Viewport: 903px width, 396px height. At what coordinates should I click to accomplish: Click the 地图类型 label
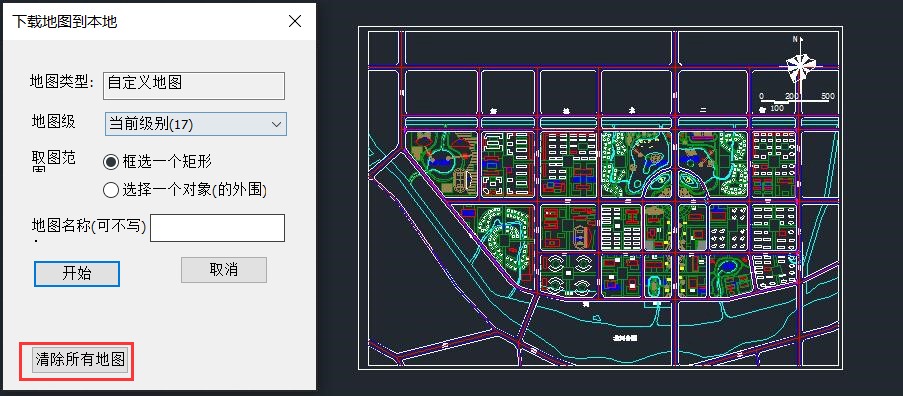(x=62, y=82)
